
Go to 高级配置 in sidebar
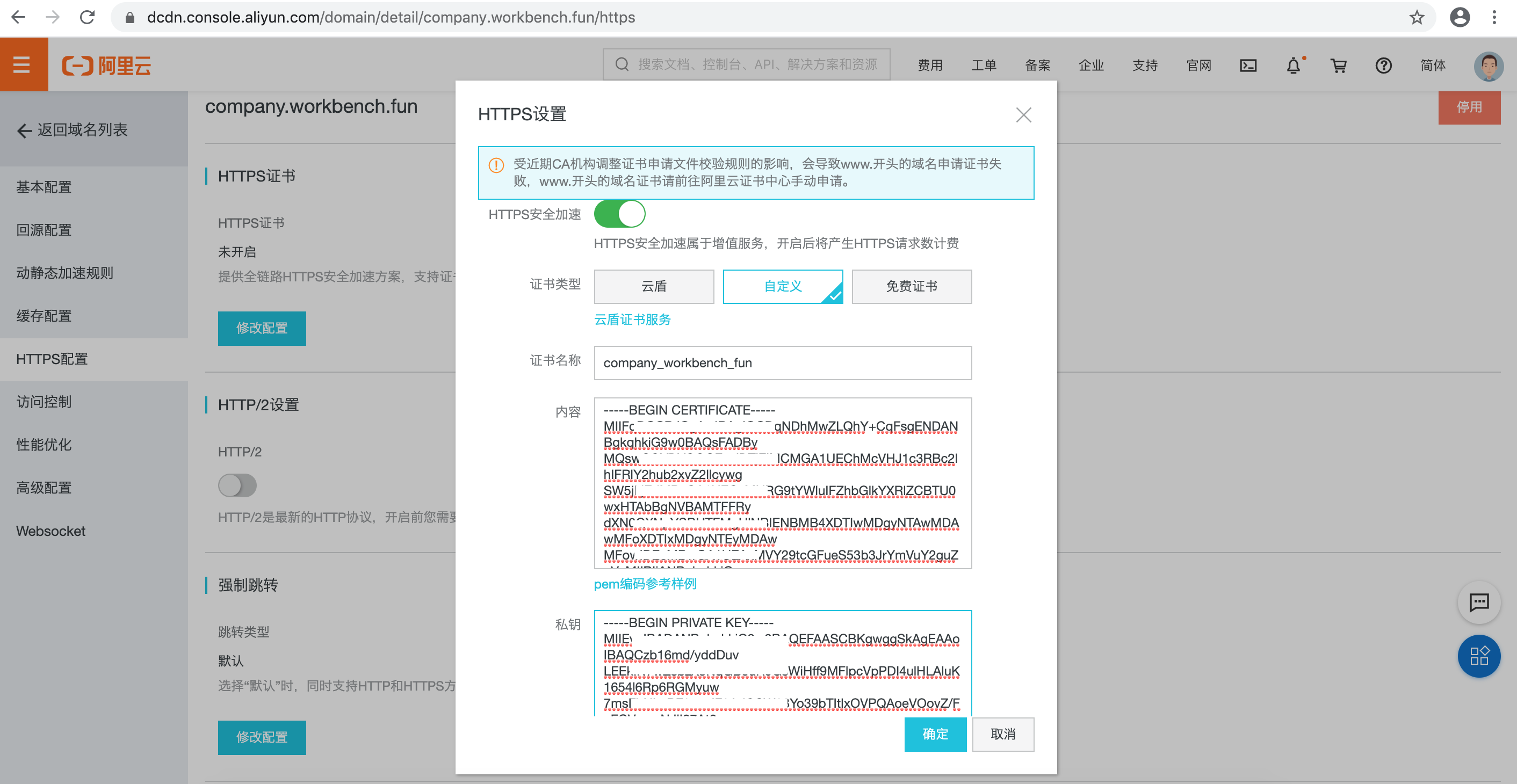pyautogui.click(x=94, y=488)
